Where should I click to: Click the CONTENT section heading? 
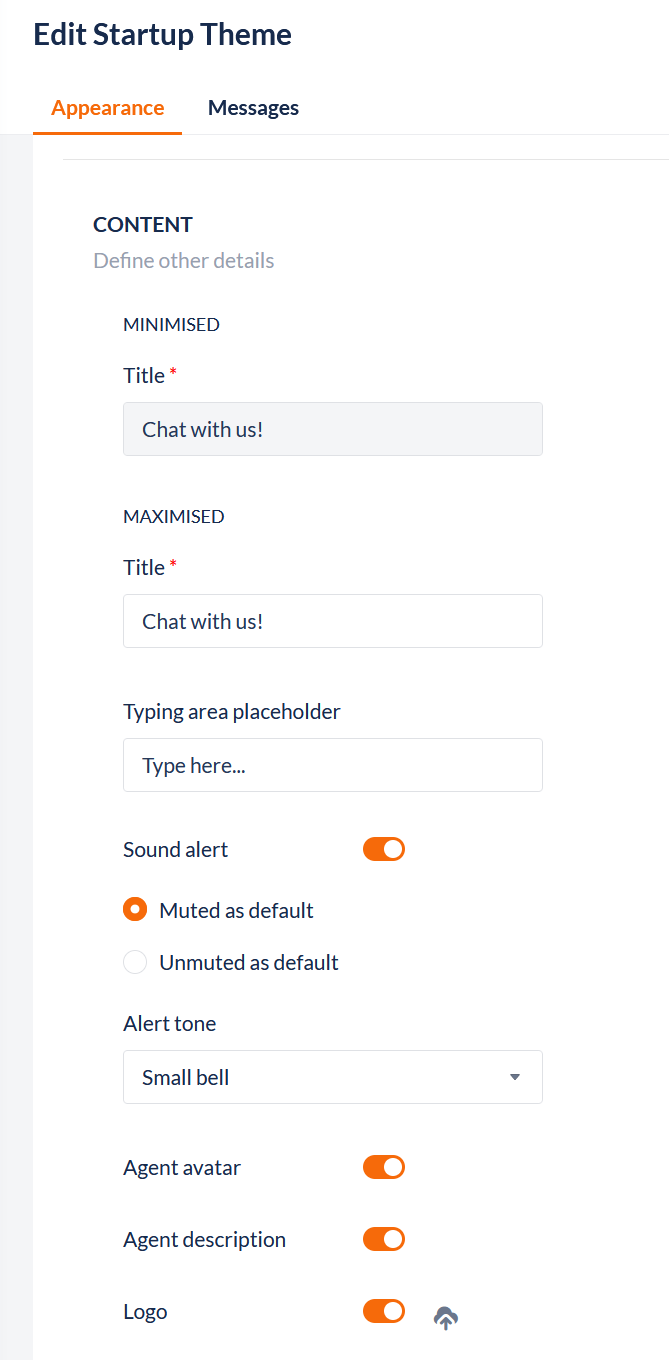coord(143,225)
